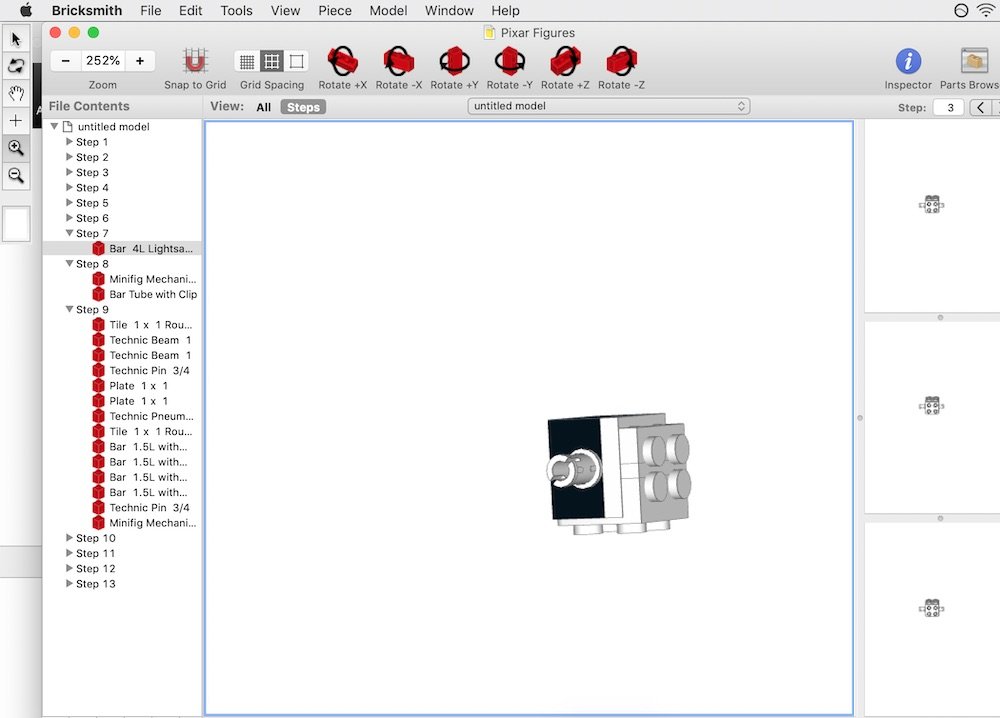The width and height of the screenshot is (1000, 718).
Task: Open the Parts Browser
Action: (973, 61)
